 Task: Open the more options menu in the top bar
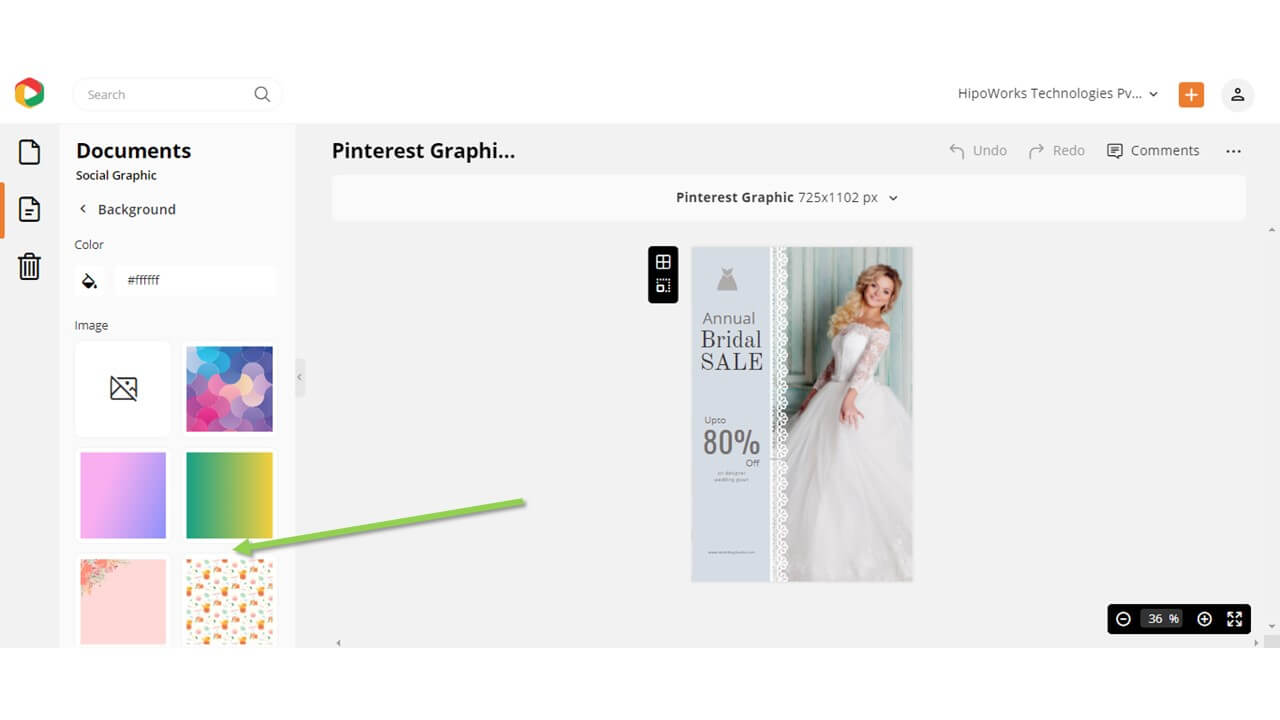(x=1233, y=150)
